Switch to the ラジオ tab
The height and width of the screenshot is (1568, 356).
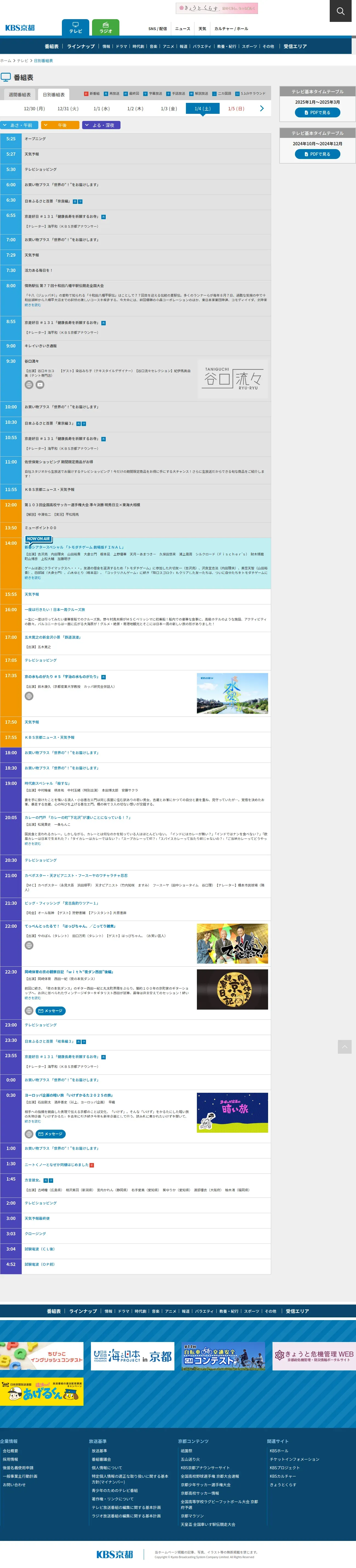[x=105, y=28]
